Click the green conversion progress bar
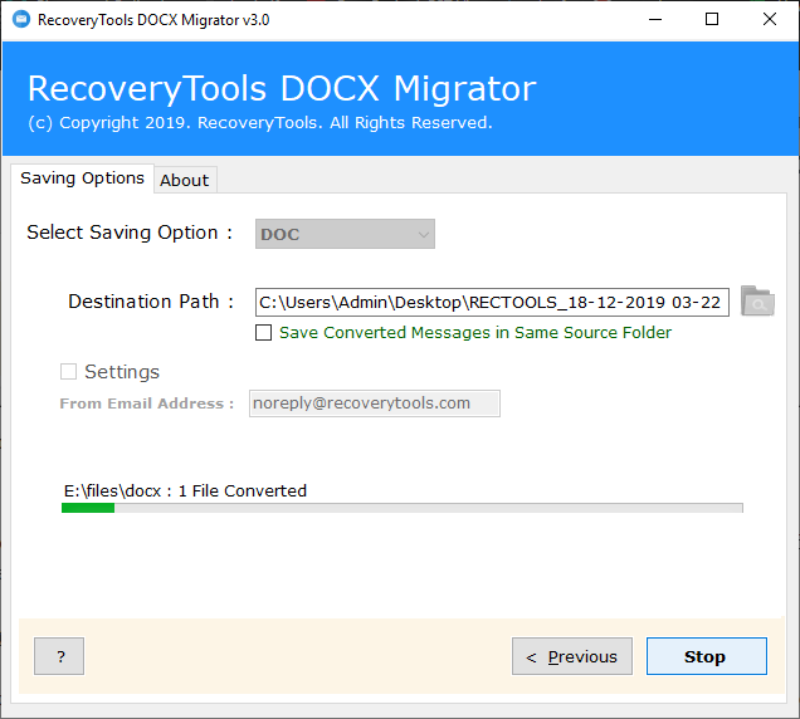 (402, 508)
